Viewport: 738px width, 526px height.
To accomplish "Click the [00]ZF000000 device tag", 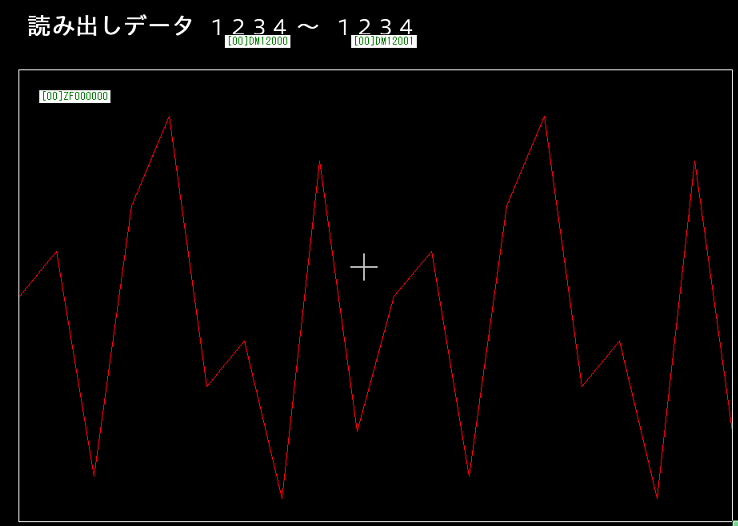I will point(75,96).
